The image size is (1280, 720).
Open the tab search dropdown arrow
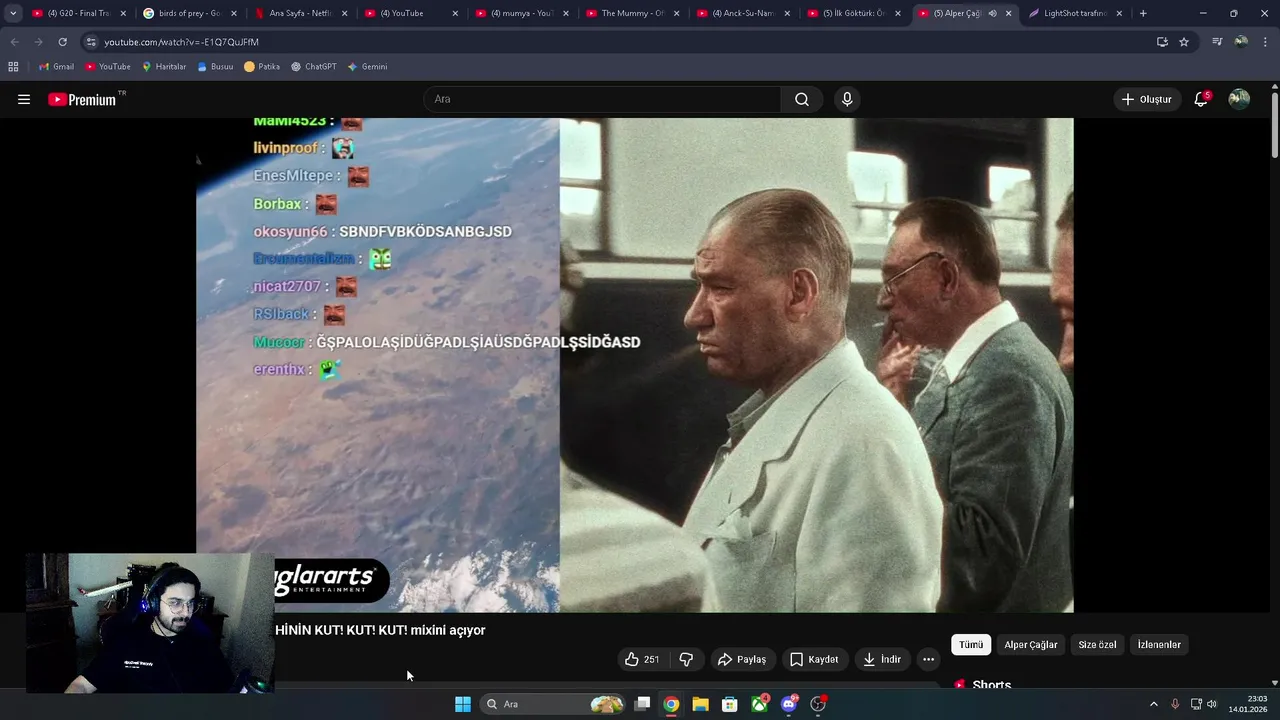tap(12, 13)
